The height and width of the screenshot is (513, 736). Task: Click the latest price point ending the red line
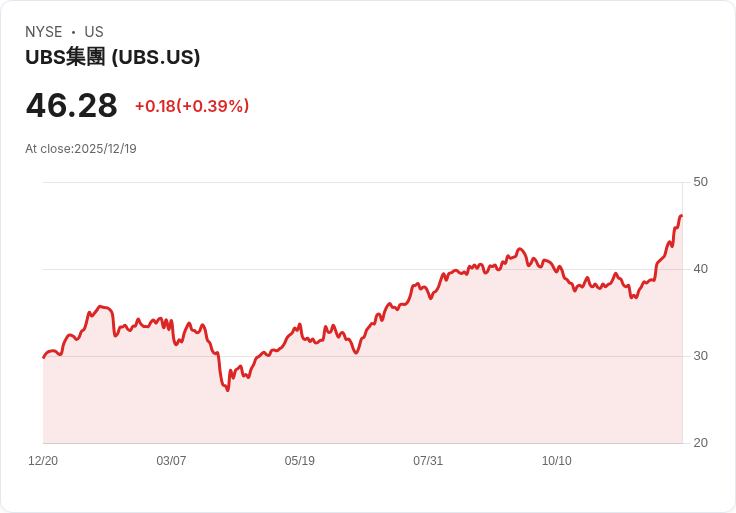pyautogui.click(x=682, y=215)
